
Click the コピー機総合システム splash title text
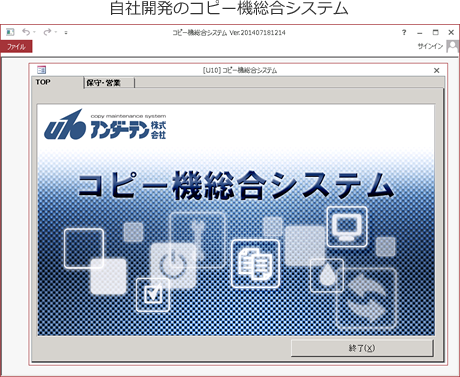pyautogui.click(x=236, y=185)
